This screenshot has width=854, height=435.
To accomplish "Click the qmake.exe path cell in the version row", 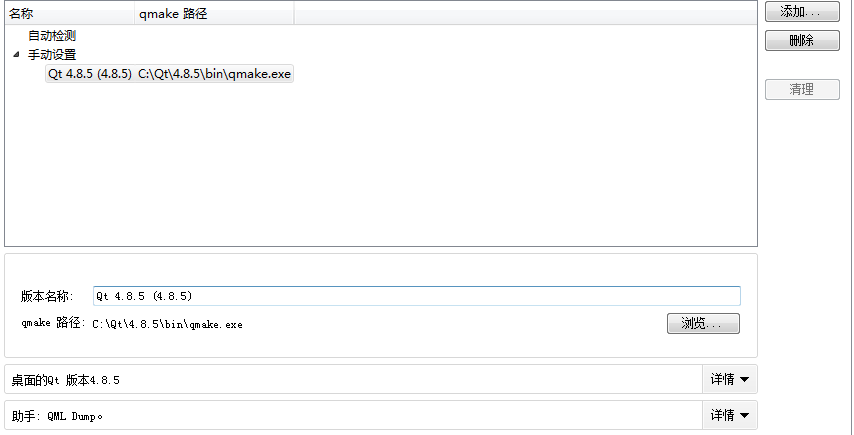I will pyautogui.click(x=215, y=74).
